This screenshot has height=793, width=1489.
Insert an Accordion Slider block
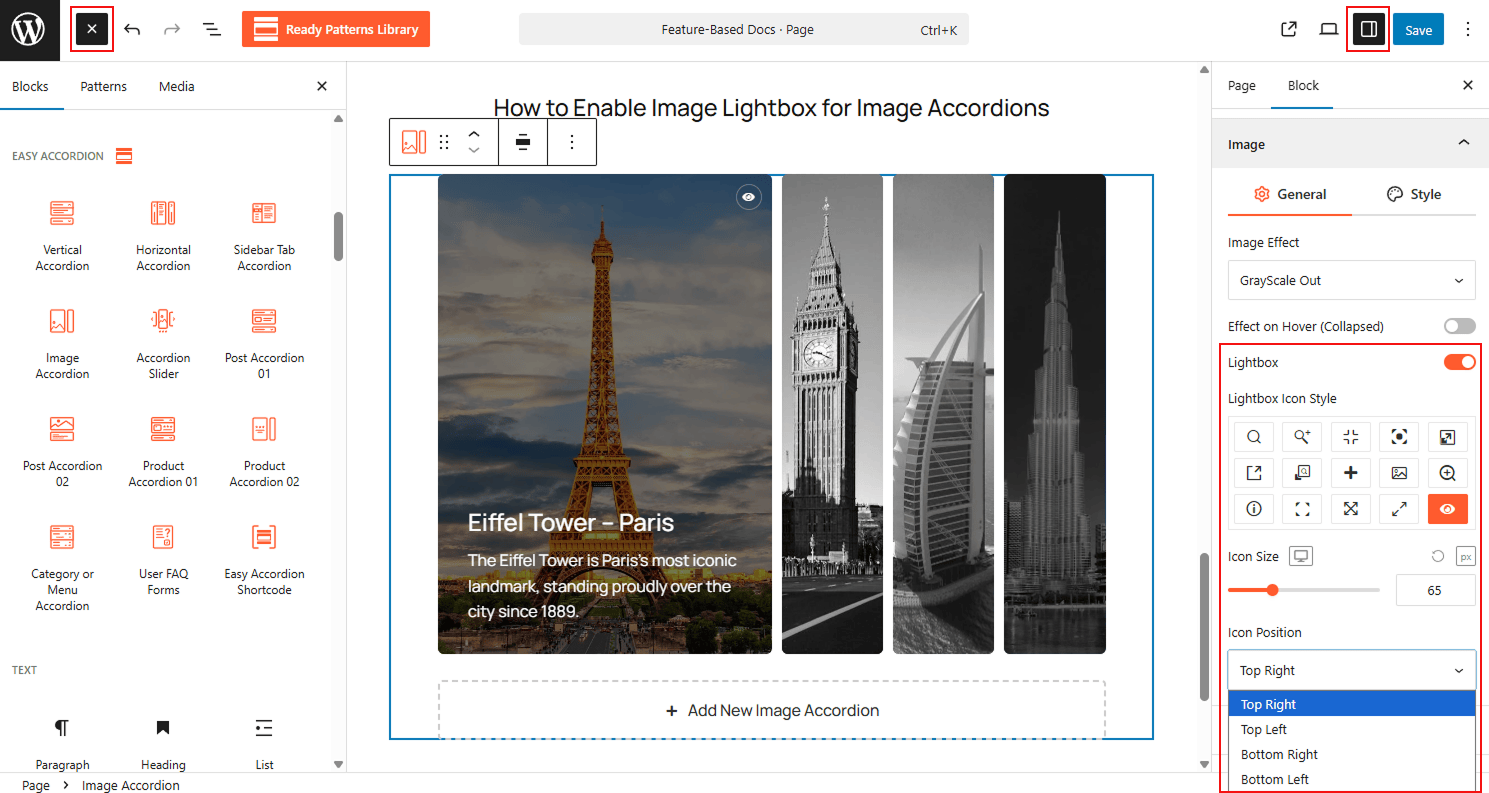pos(163,340)
